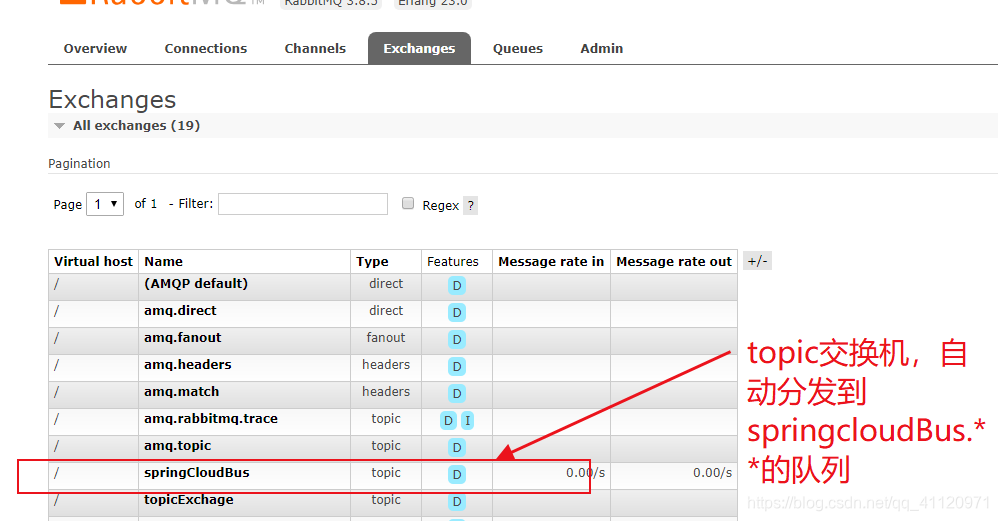Open the amq.direct exchange
Image resolution: width=998 pixels, height=521 pixels.
[180, 310]
